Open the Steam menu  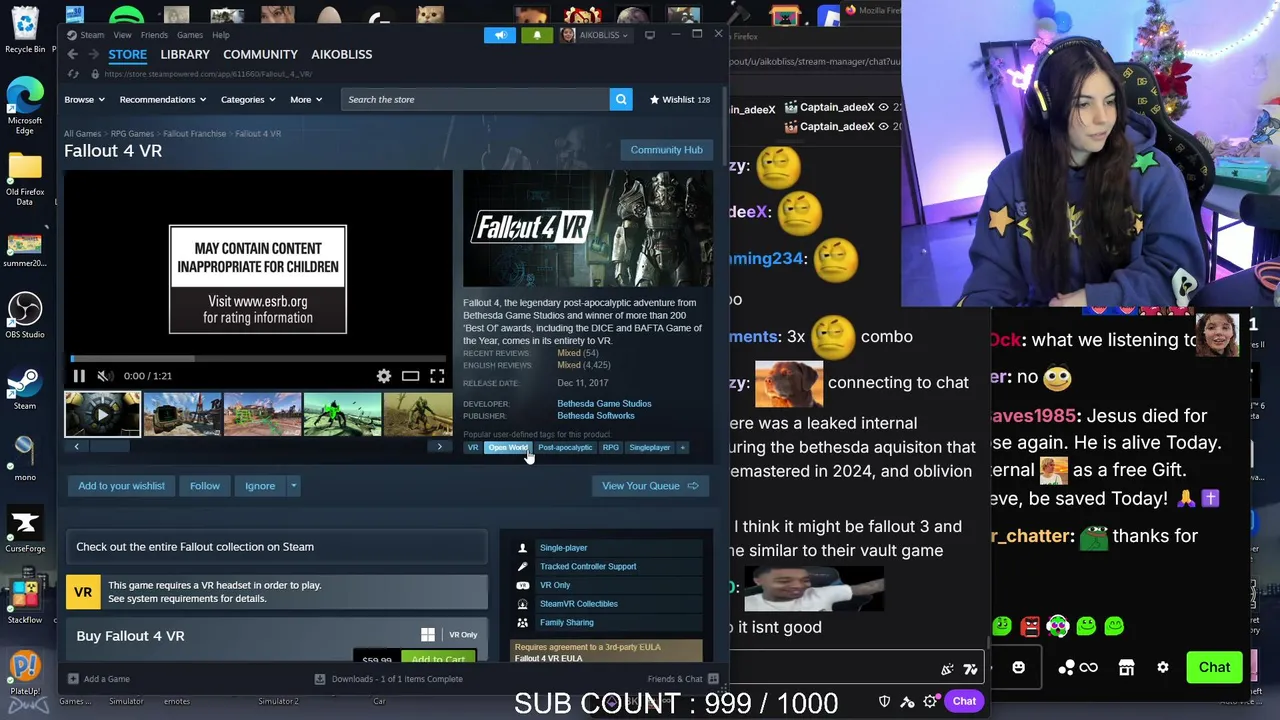[x=92, y=35]
